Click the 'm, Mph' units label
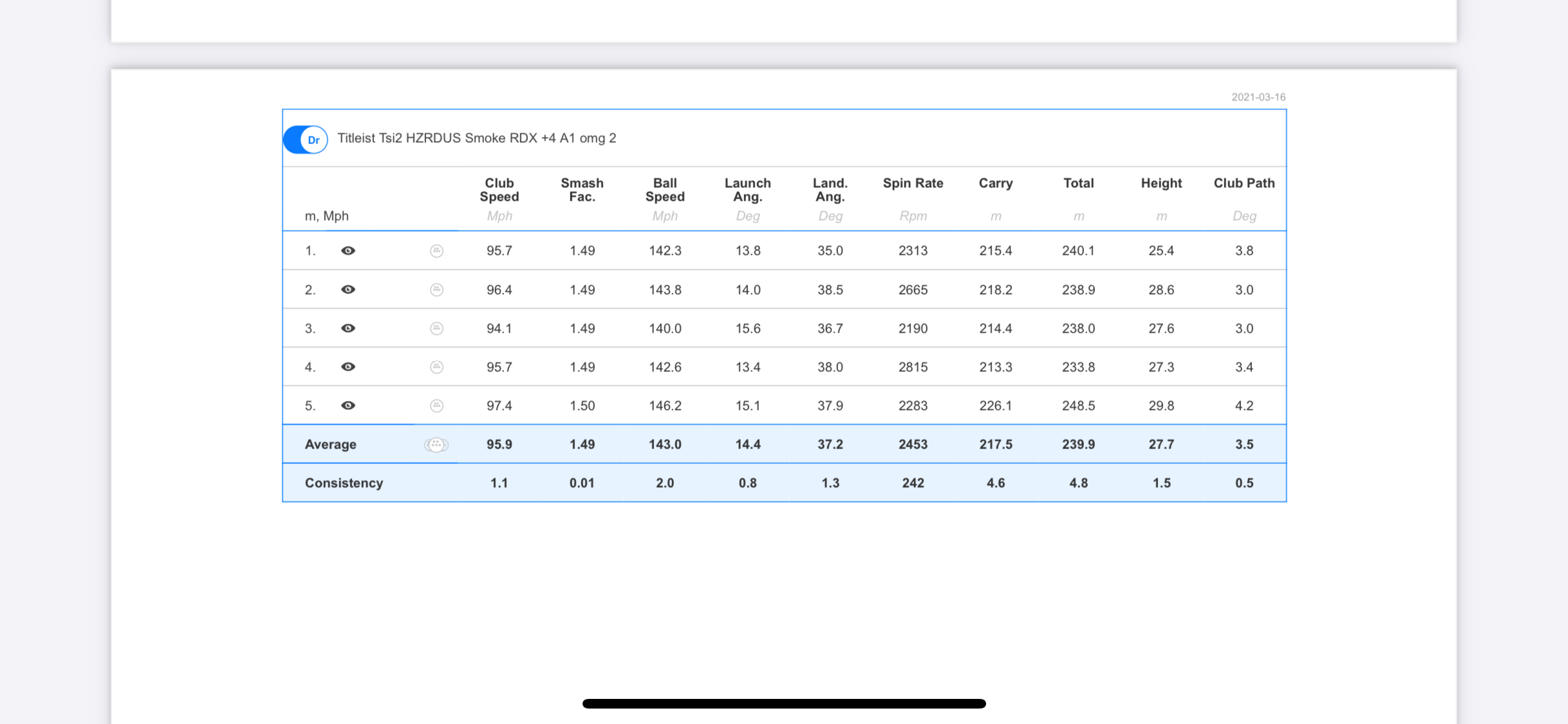1568x724 pixels. 326,216
